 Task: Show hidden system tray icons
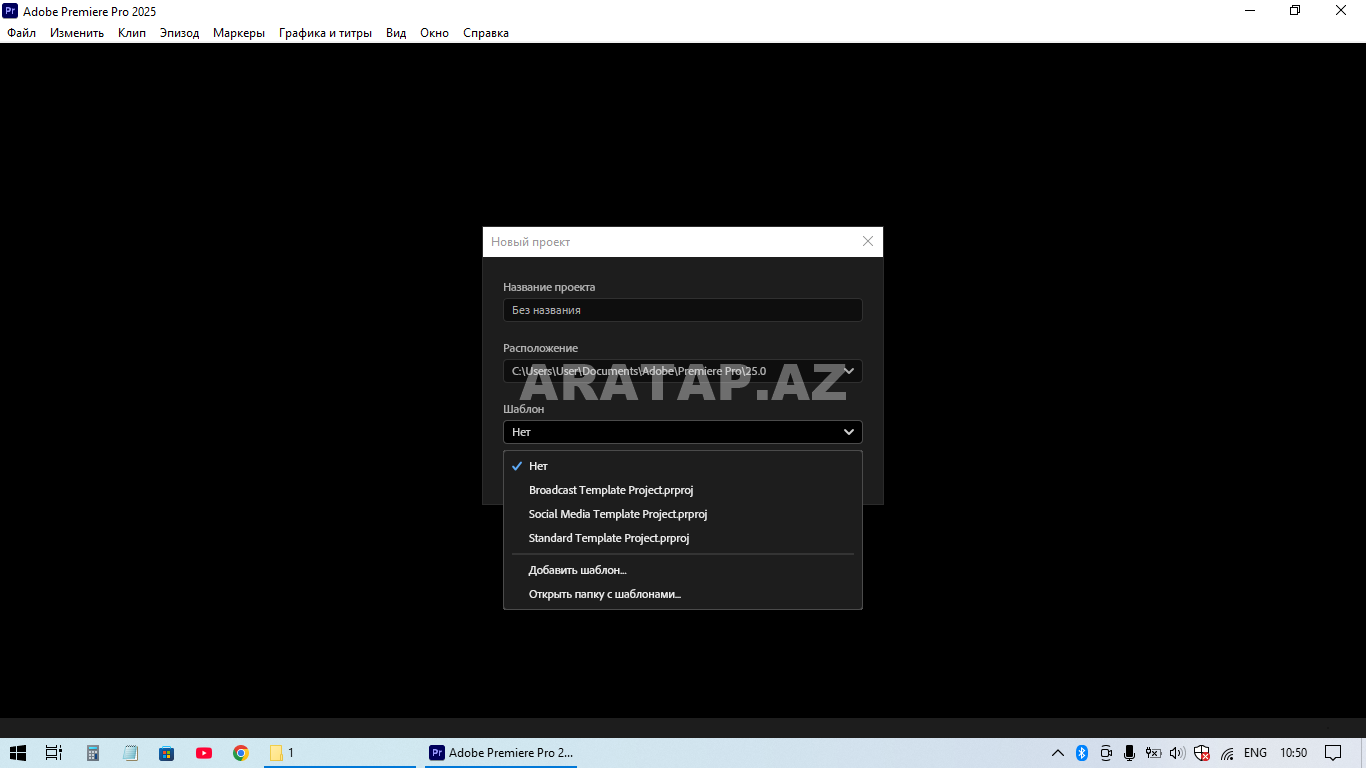coord(1058,753)
